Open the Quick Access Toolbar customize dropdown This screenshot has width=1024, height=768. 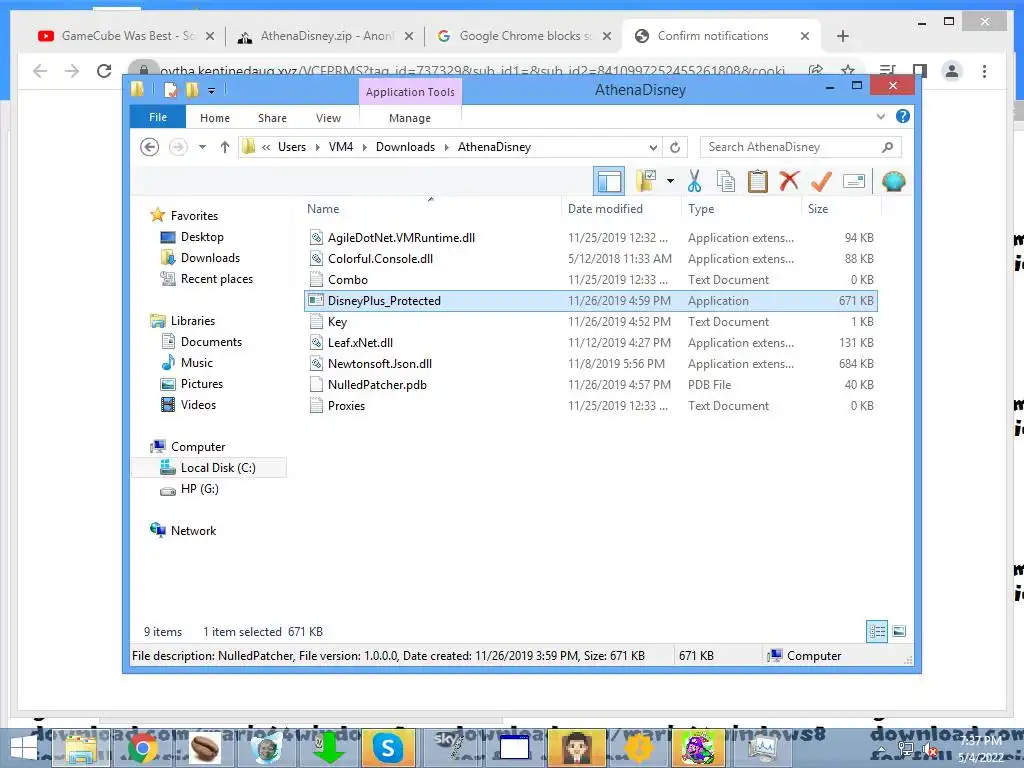click(212, 90)
